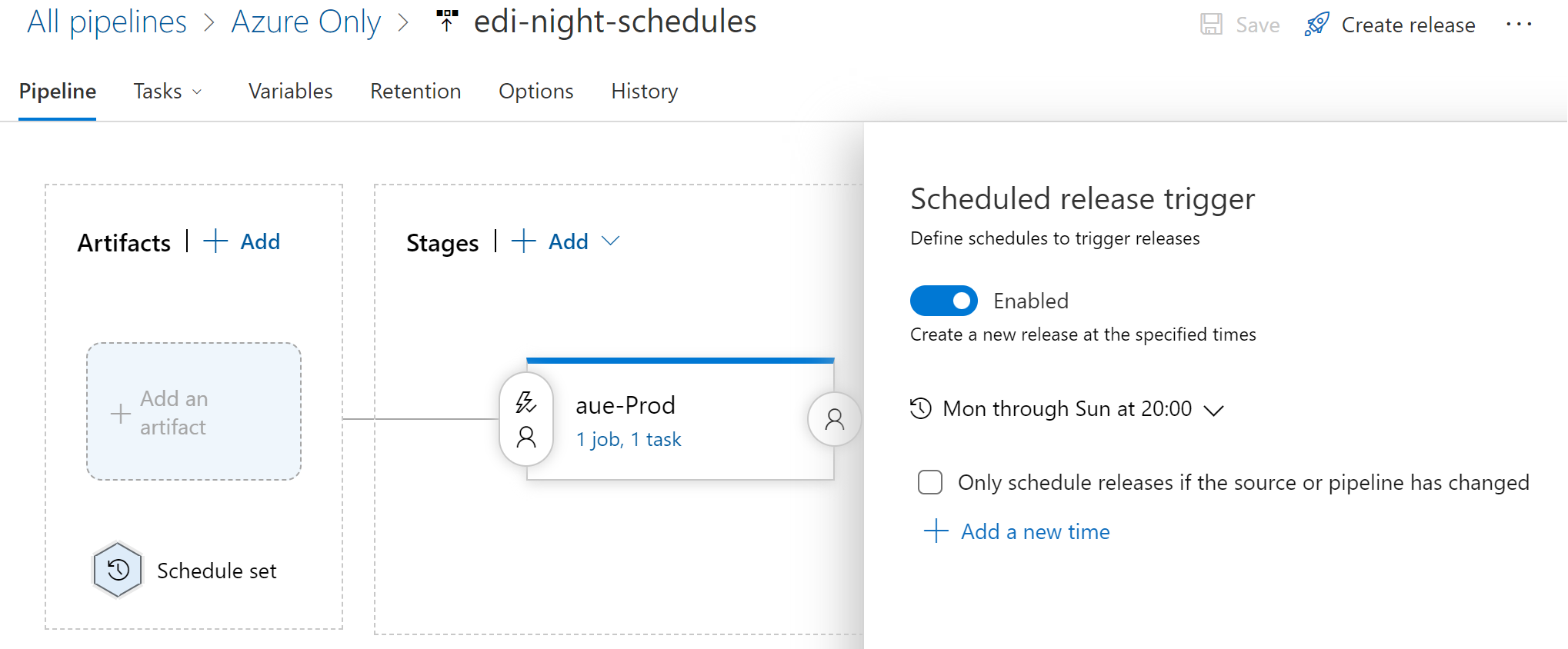This screenshot has width=1568, height=649.
Task: Open the Stages Add dropdown chevron
Action: (610, 241)
